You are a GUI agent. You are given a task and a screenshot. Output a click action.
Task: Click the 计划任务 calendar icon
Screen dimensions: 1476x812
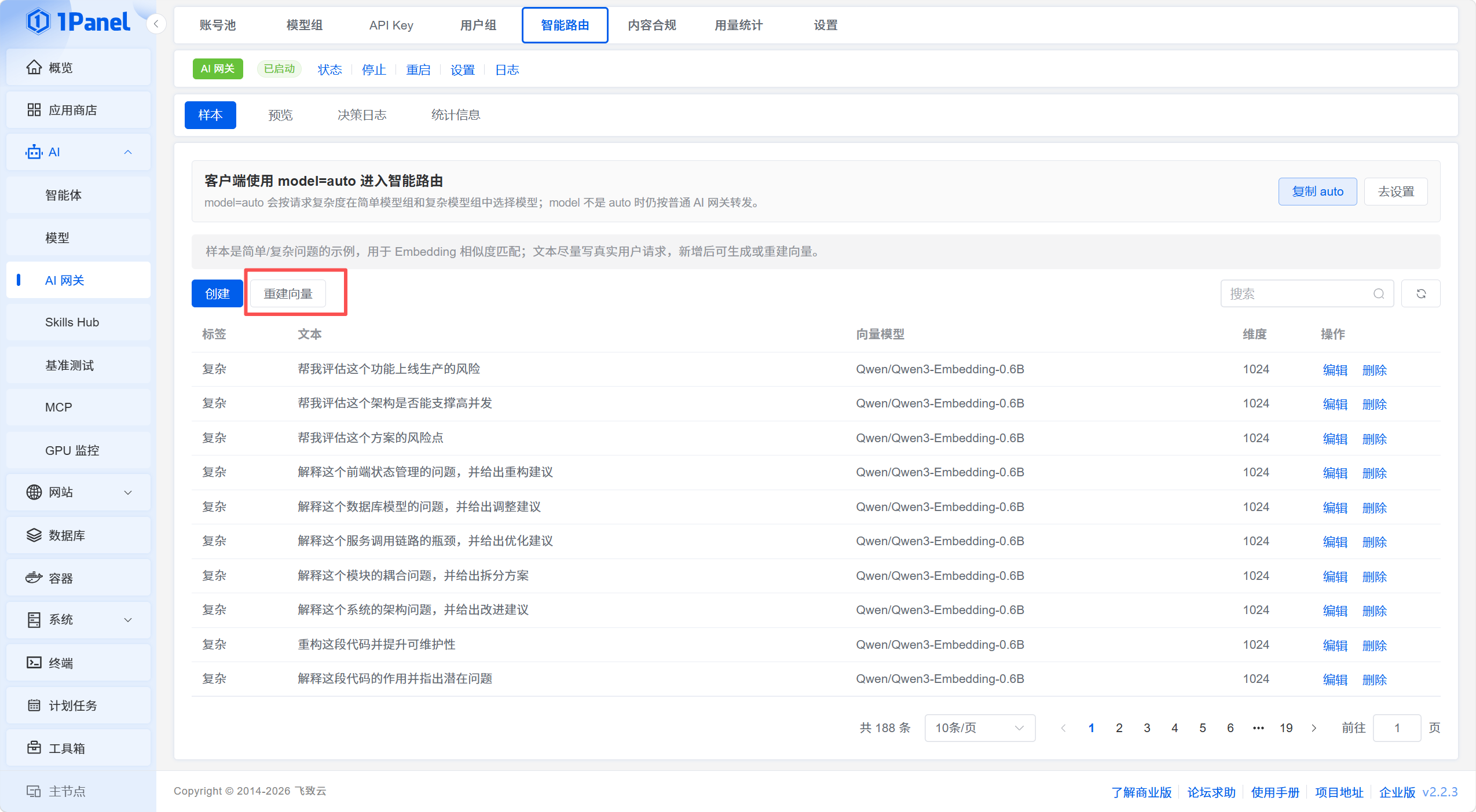point(34,706)
